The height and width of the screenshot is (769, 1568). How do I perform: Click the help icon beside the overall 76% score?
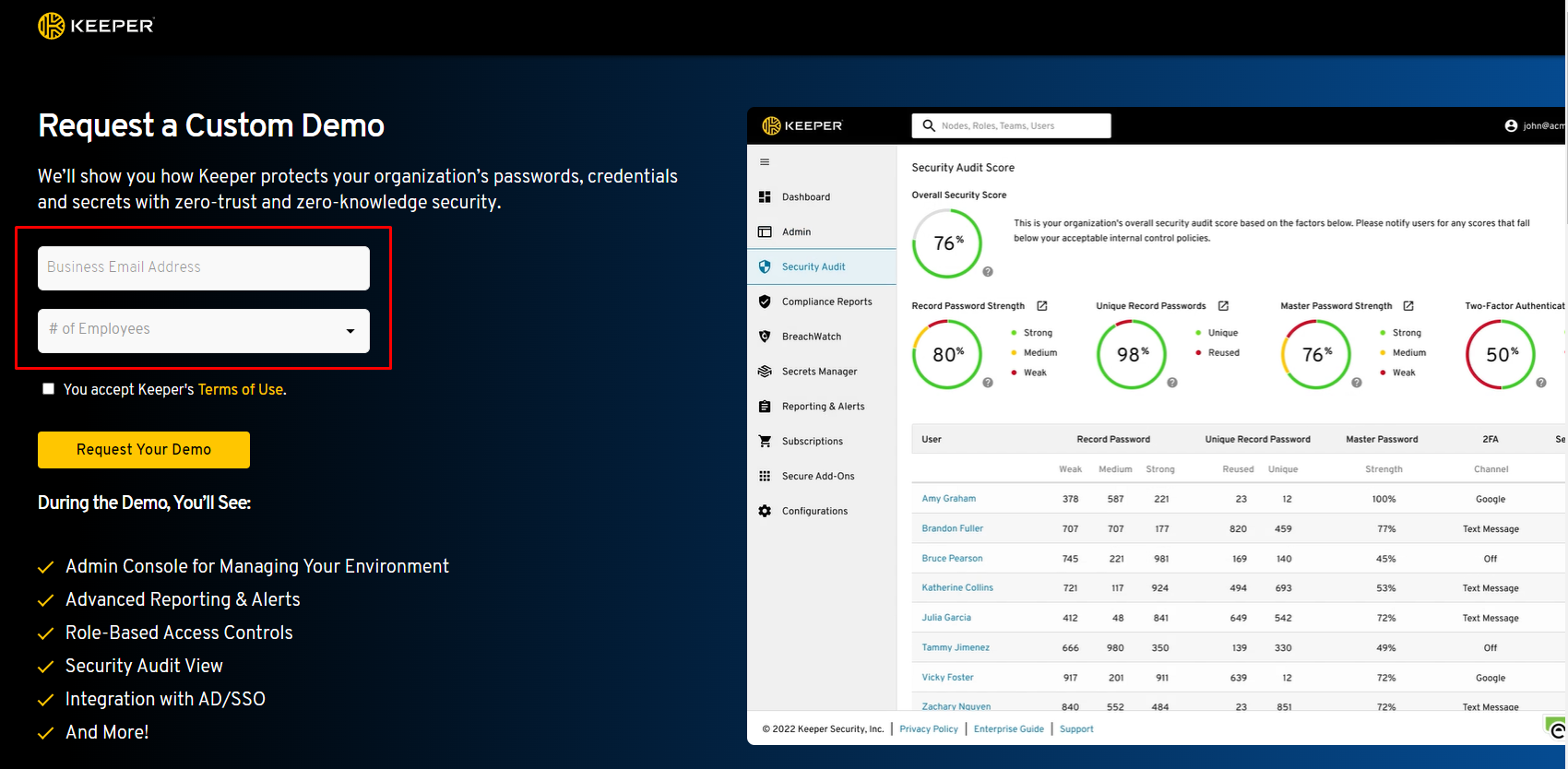[x=988, y=272]
